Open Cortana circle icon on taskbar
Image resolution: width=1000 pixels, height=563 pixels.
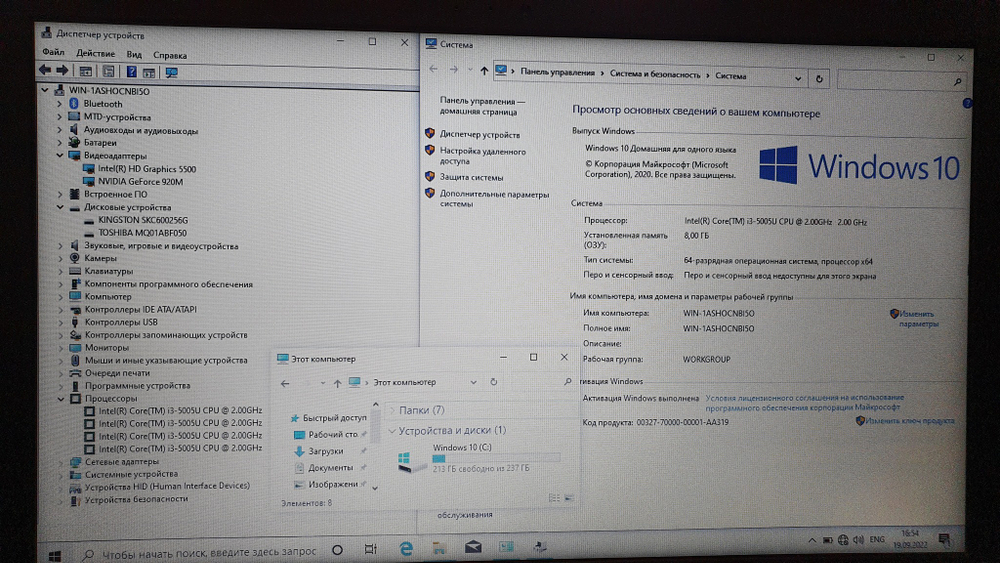[x=338, y=550]
